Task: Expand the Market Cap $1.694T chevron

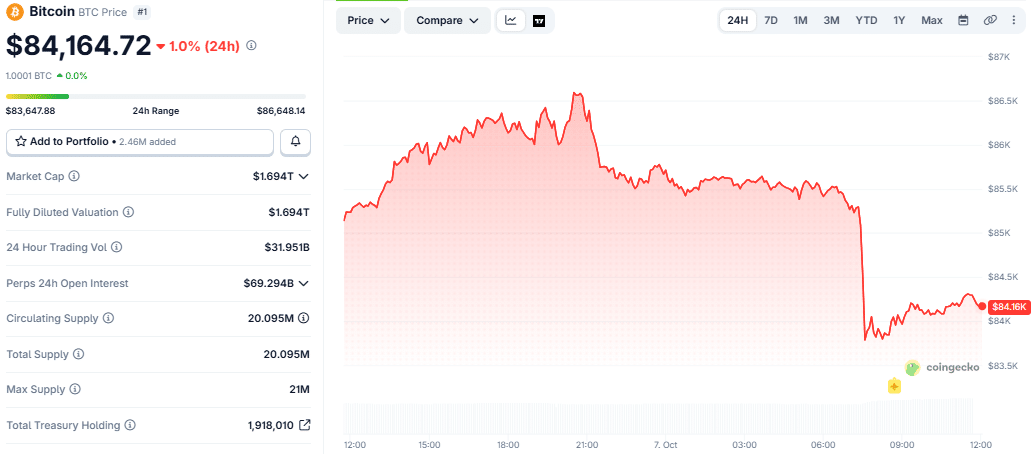Action: click(x=304, y=176)
